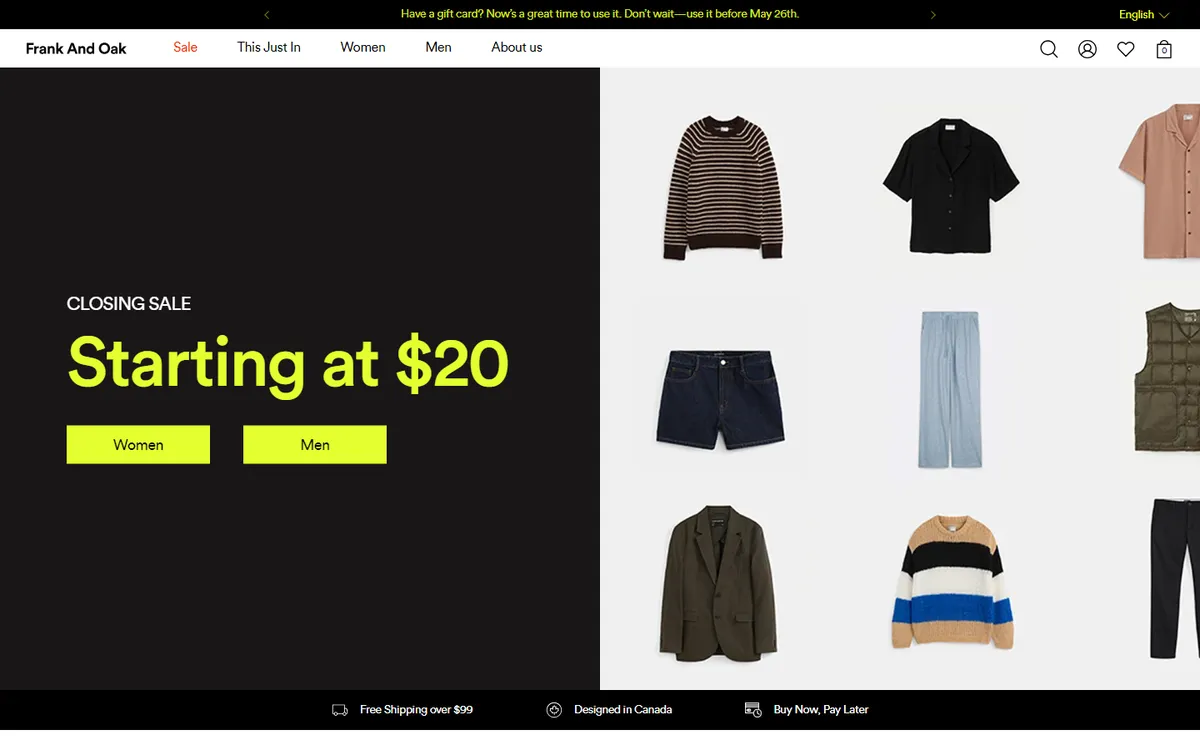Open the shopping bag icon
The image size is (1200, 750).
(x=1164, y=49)
